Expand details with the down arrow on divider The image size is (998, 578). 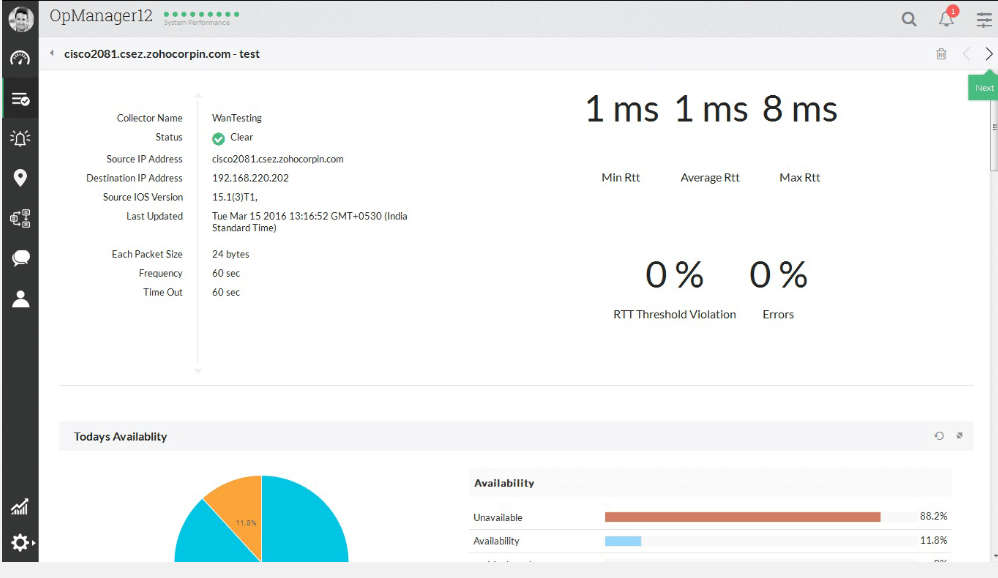coord(198,370)
